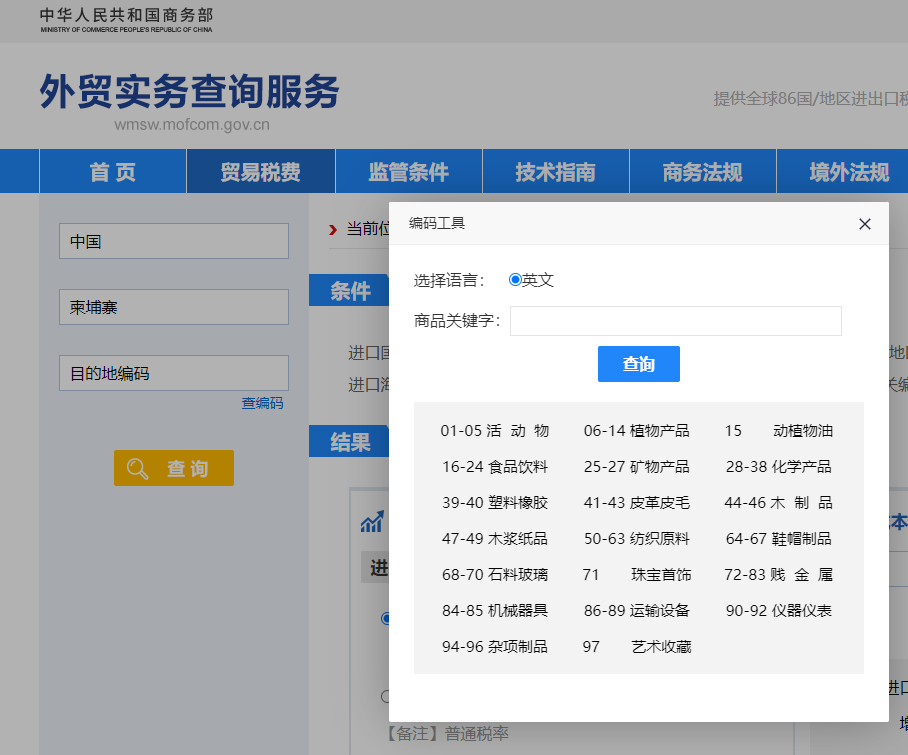Select 72-83 贱金属 category
Screen dimensions: 908x755
click(778, 574)
